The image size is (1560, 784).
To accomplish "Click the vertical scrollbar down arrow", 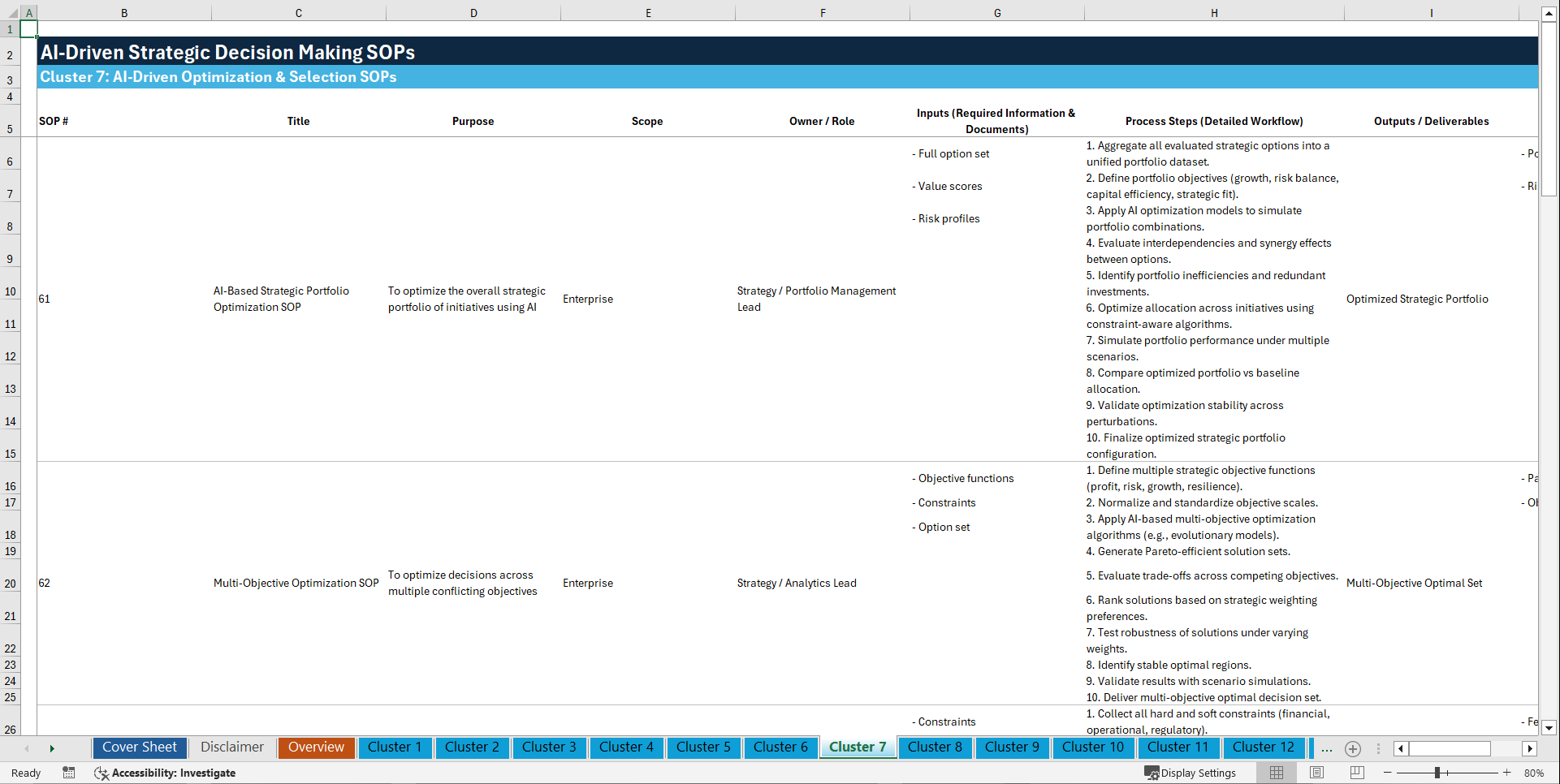I will coord(1549,729).
